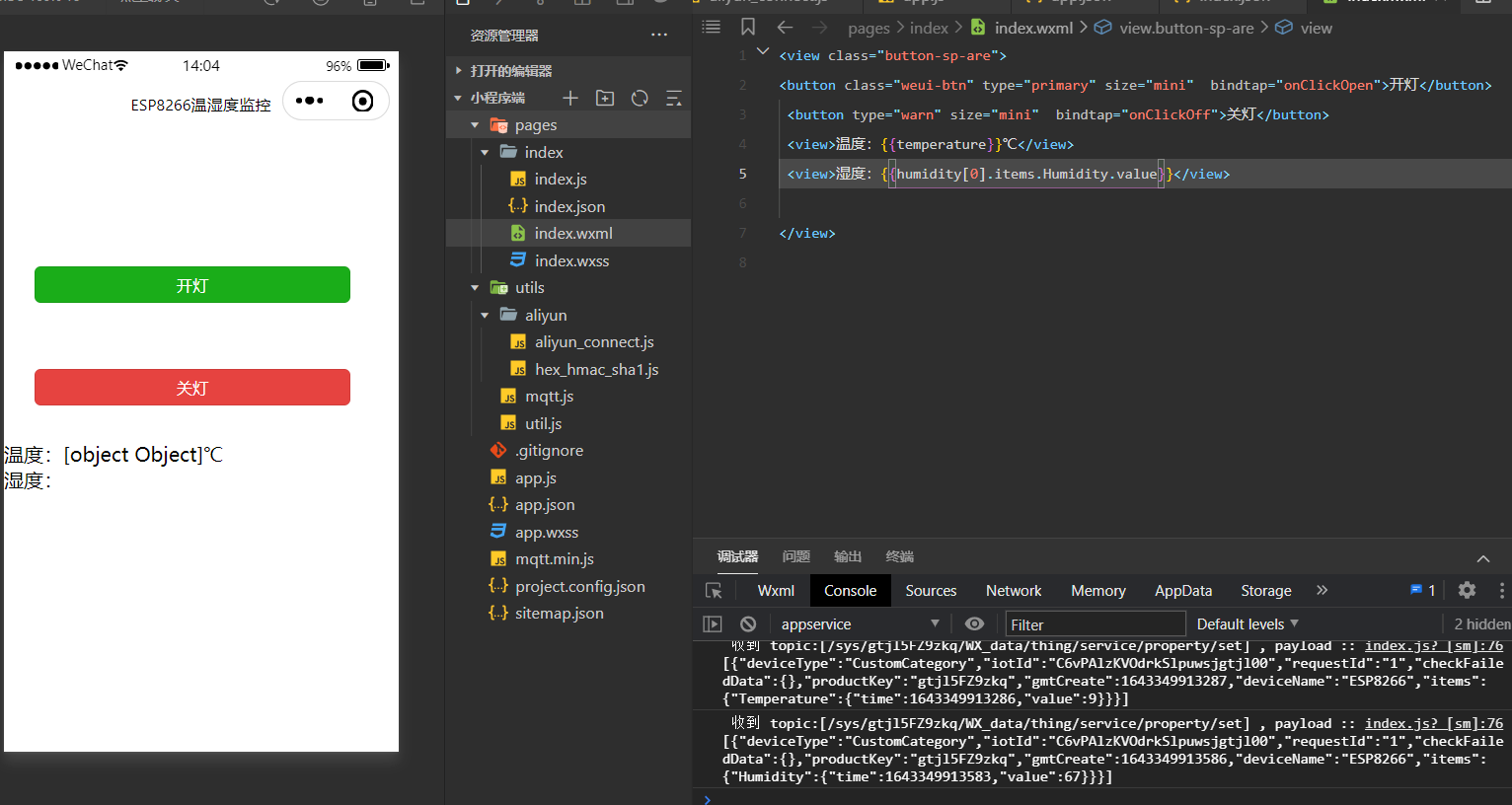This screenshot has width=1512, height=805.
Task: Collapse the index folder
Action: (x=485, y=152)
